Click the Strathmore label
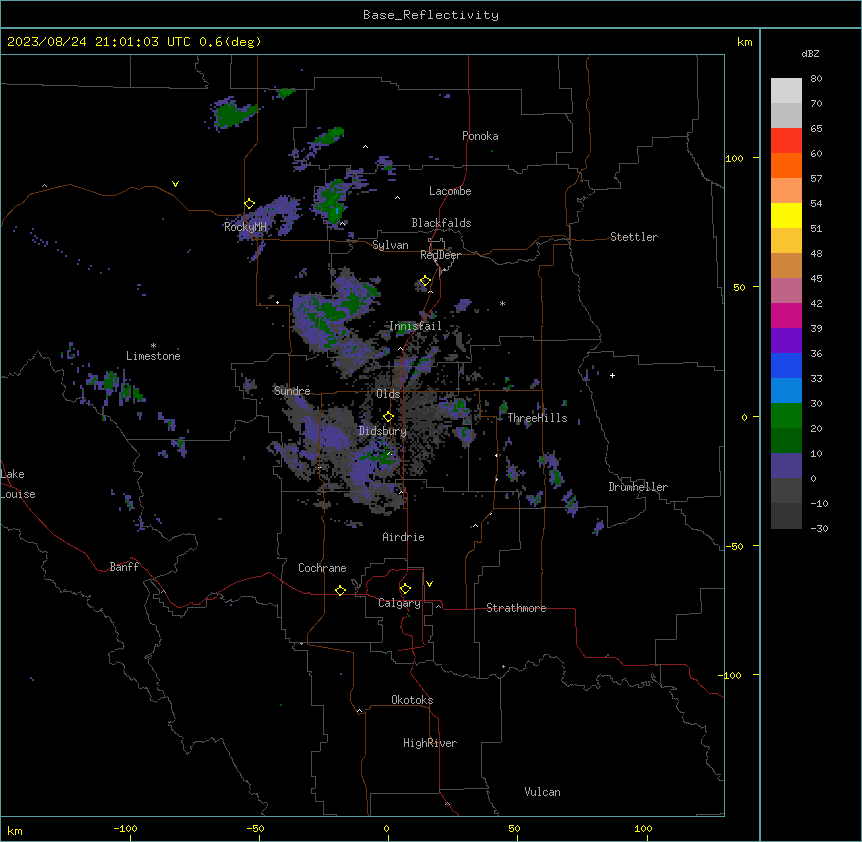 click(x=516, y=608)
